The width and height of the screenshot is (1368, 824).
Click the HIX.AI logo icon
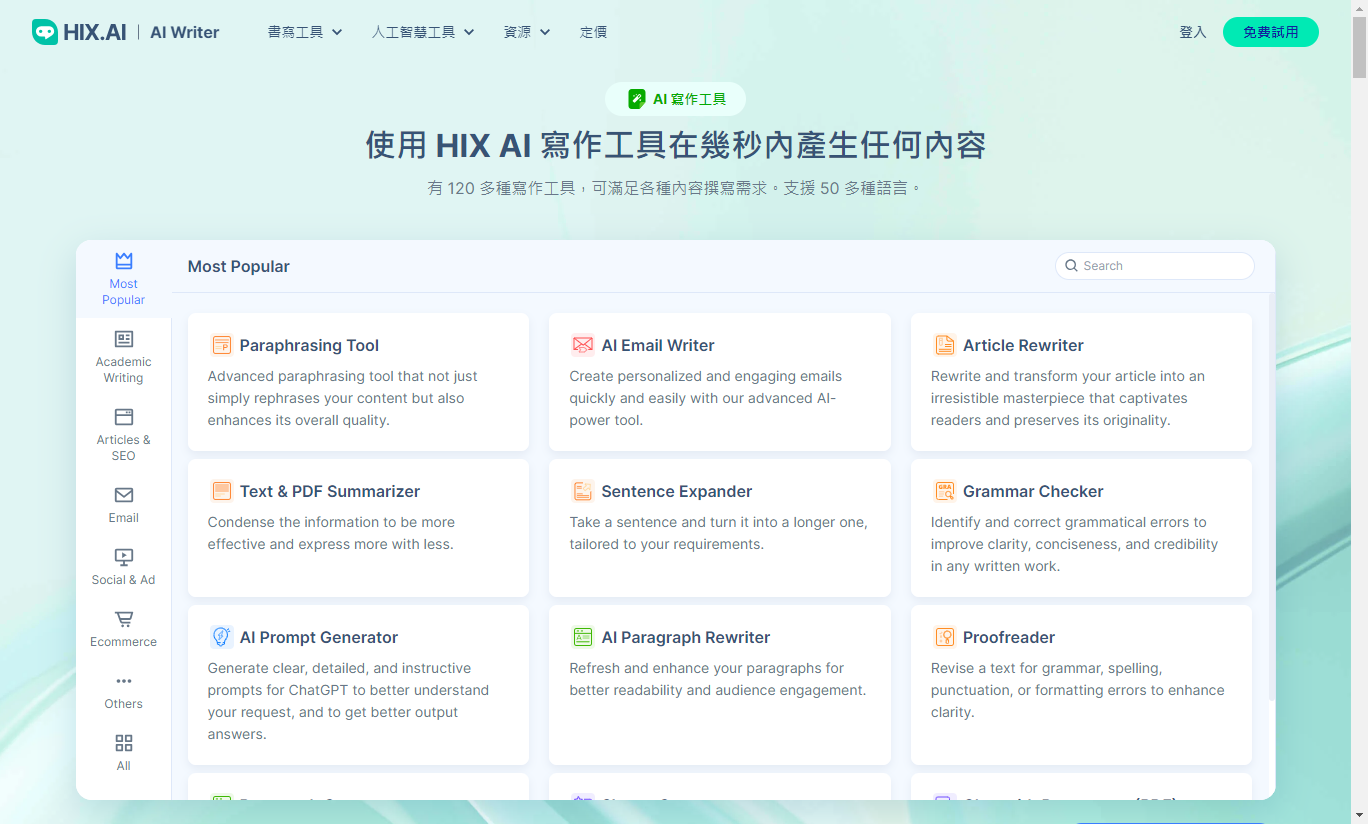coord(45,32)
